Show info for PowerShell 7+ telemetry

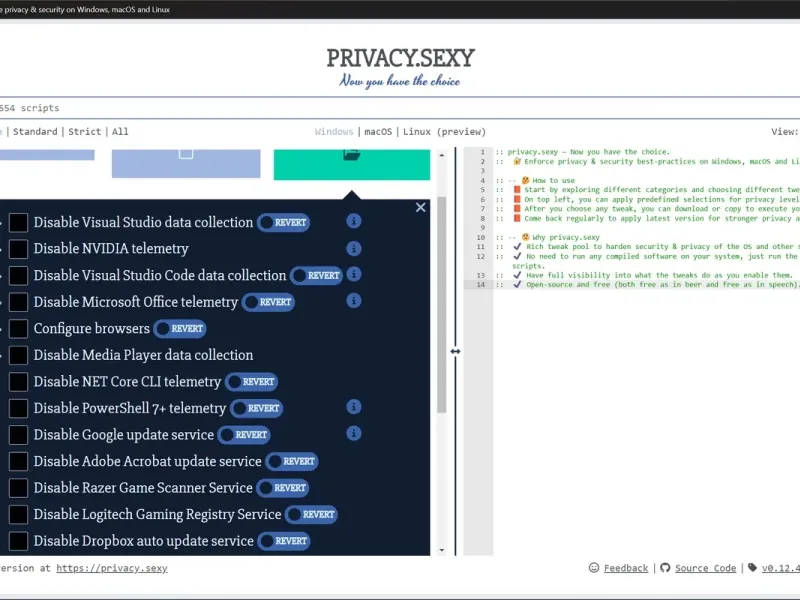click(x=354, y=407)
